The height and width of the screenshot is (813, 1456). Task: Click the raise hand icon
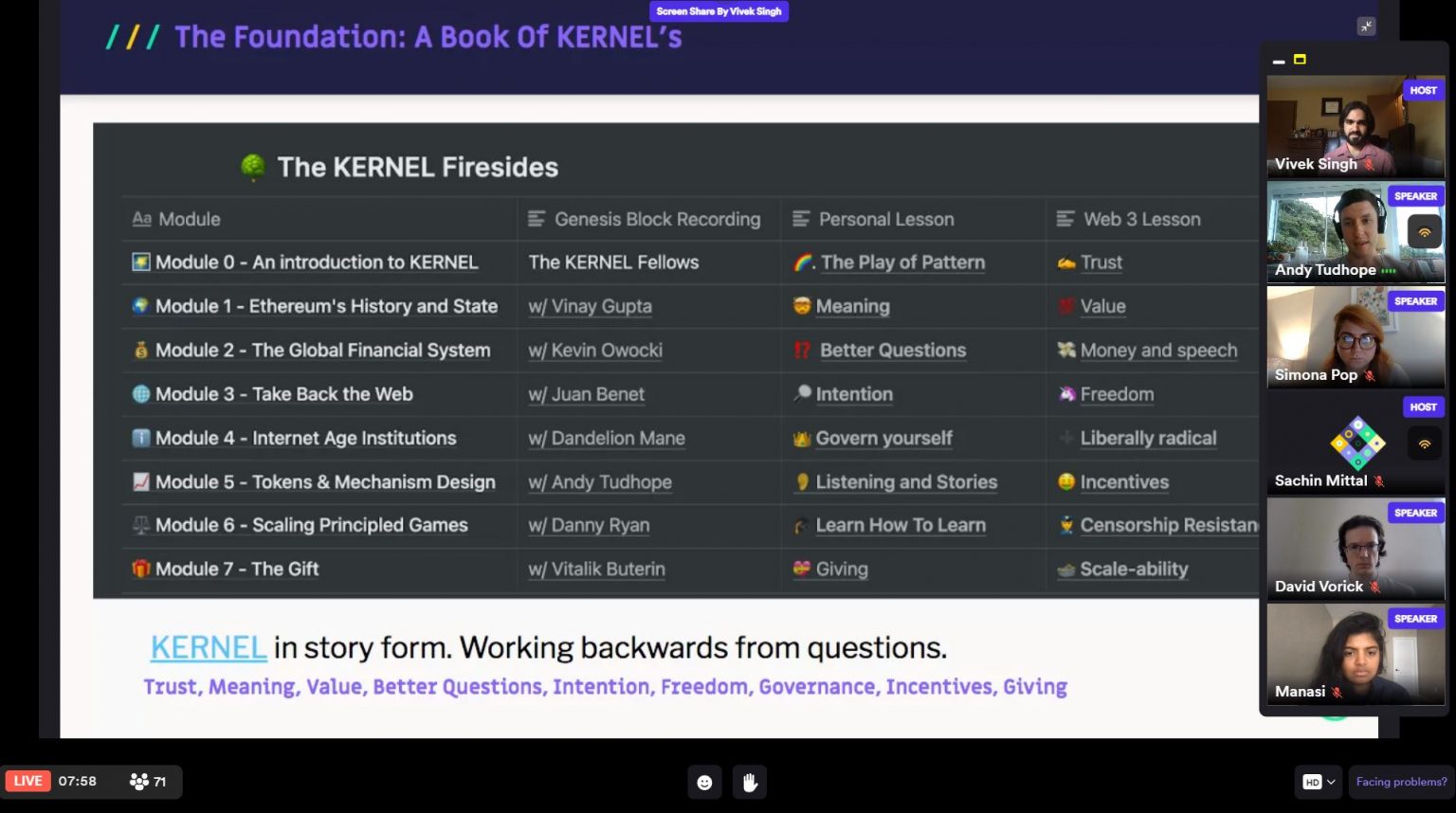750,782
